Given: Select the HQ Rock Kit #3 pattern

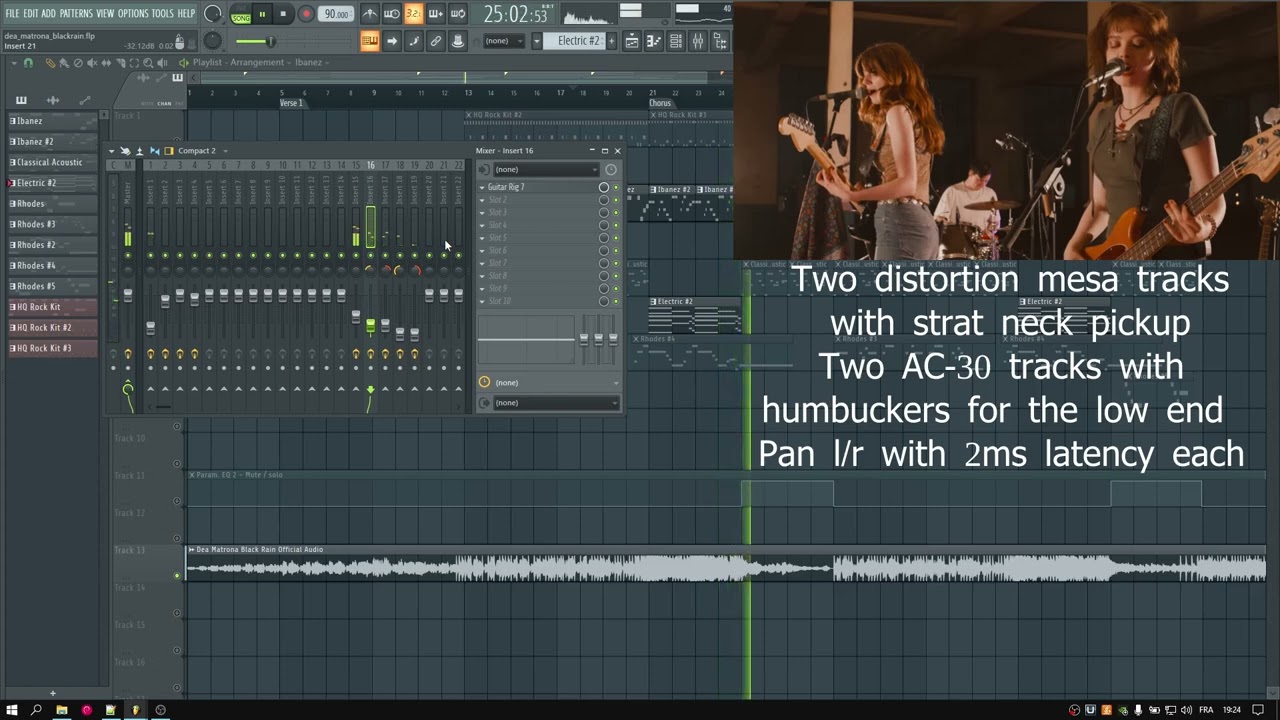Looking at the screenshot, I should (53, 348).
